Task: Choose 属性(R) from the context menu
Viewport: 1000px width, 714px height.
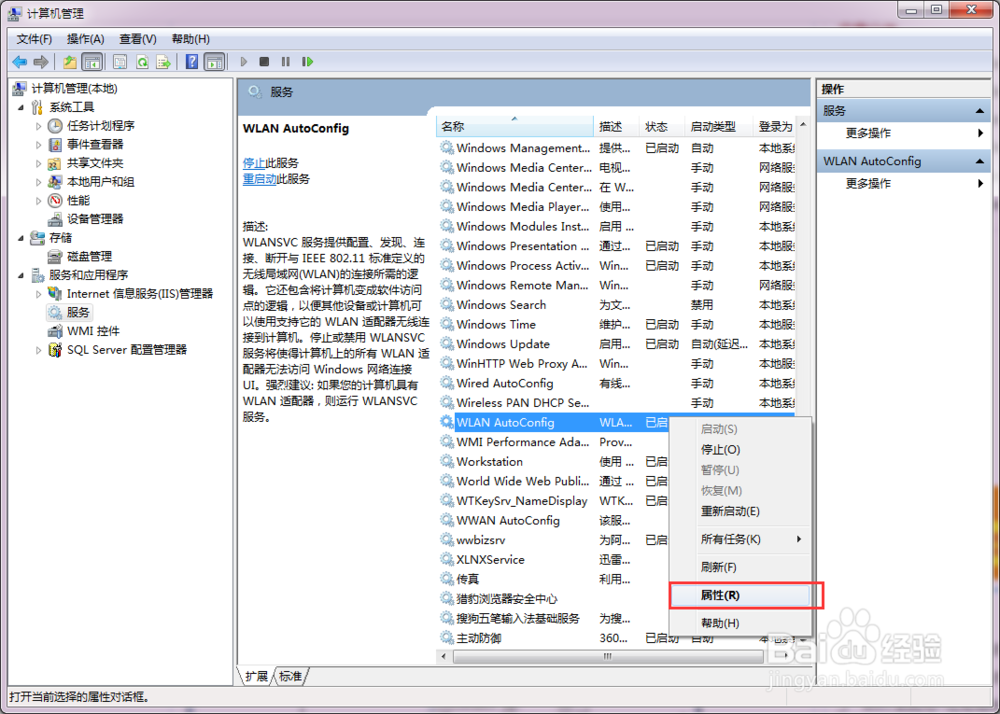Action: 740,595
